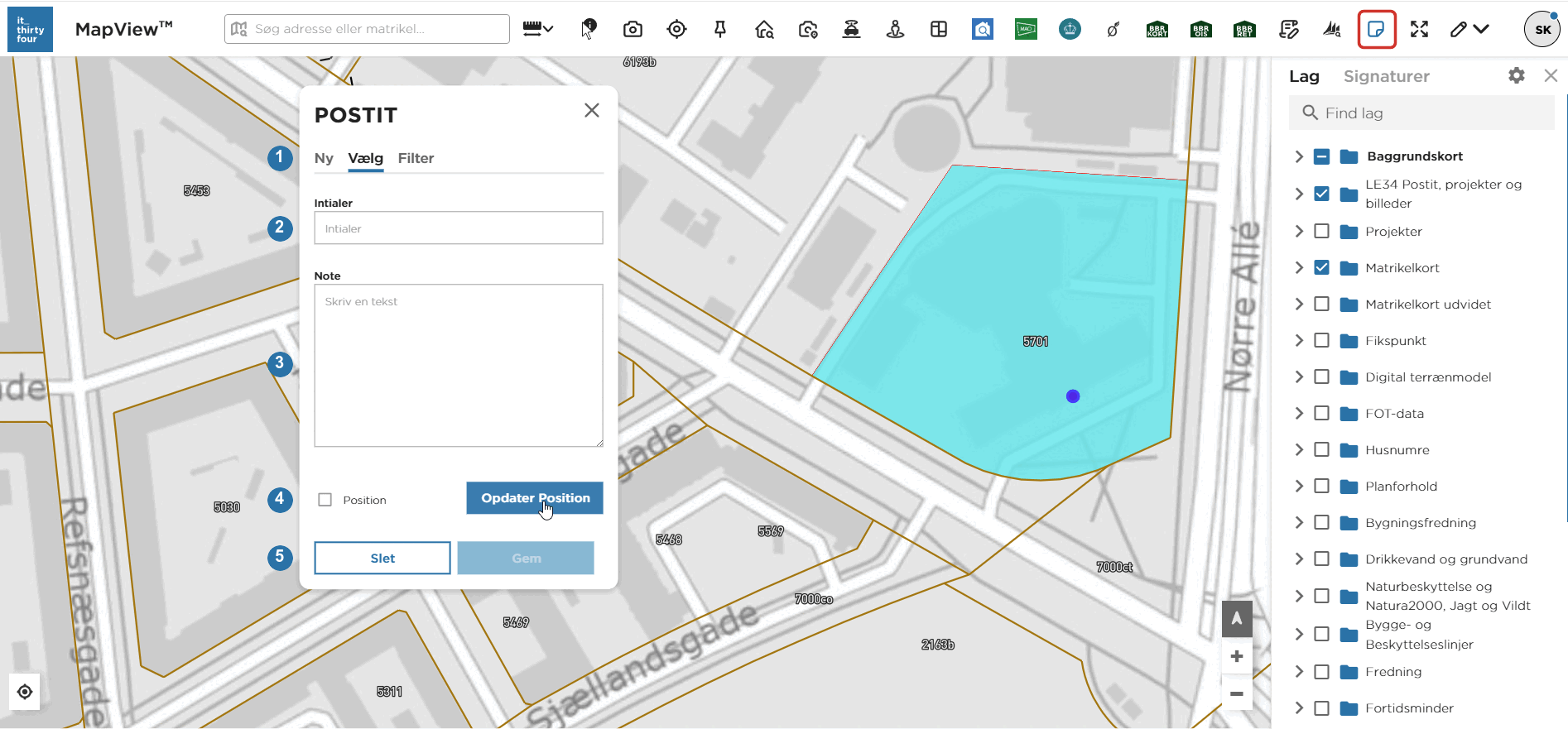This screenshot has width=1568, height=729.
Task: Expand the Baggrundskort layer group
Action: coord(1299,156)
